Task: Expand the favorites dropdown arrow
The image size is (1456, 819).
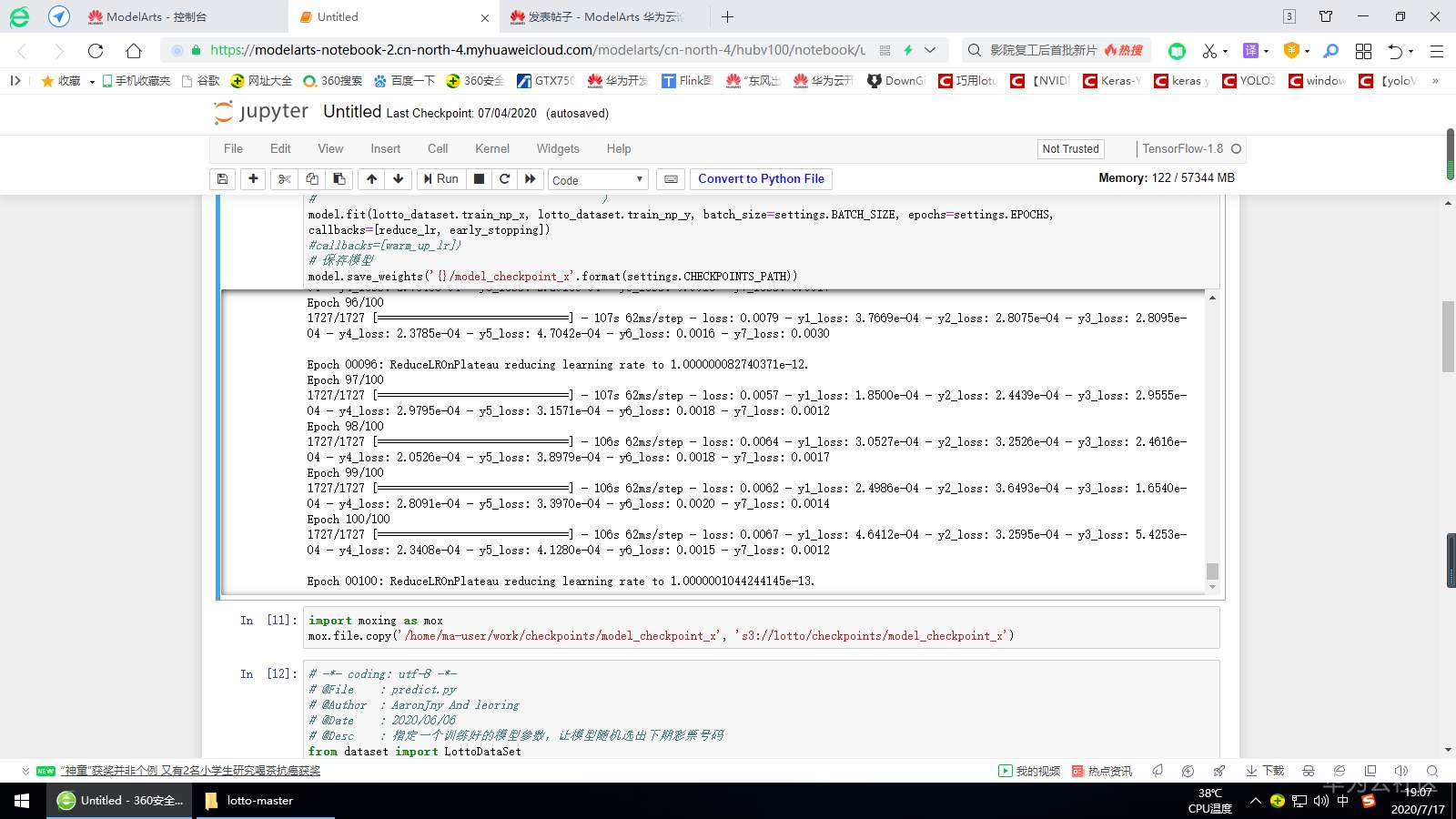Action: tap(92, 82)
